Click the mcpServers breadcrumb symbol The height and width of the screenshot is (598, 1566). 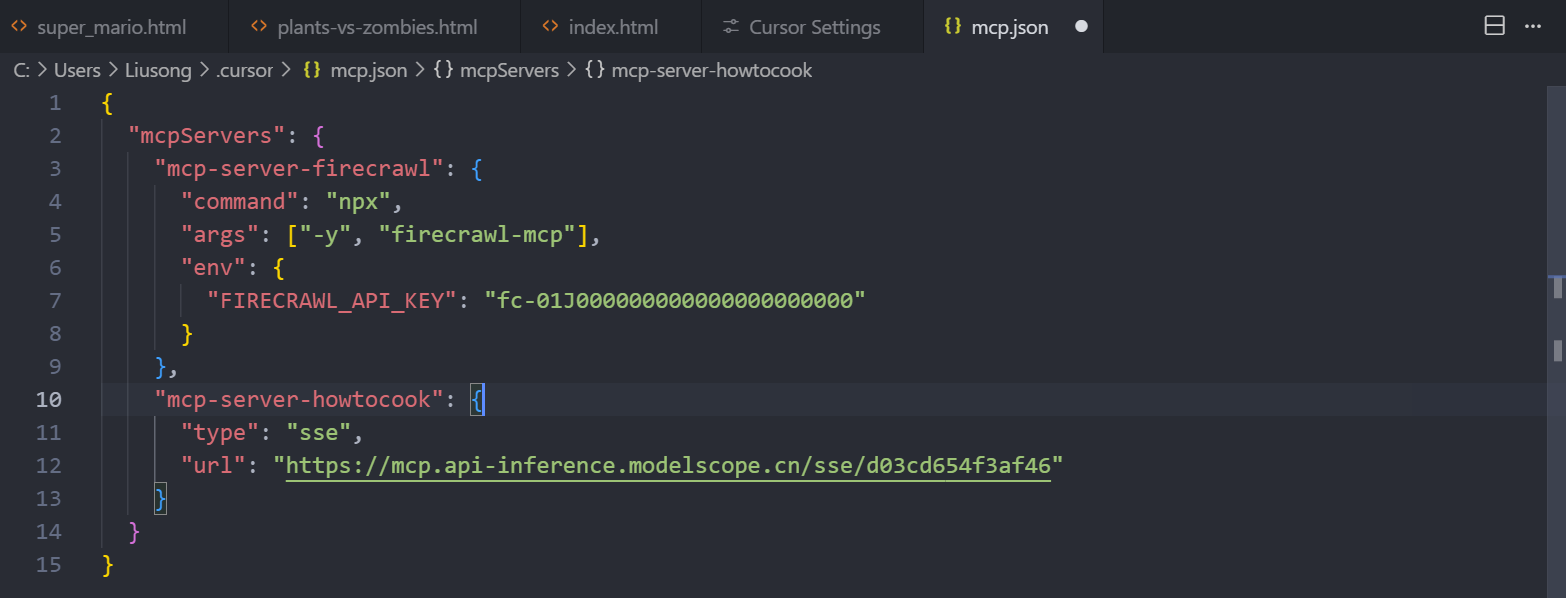pyautogui.click(x=509, y=70)
